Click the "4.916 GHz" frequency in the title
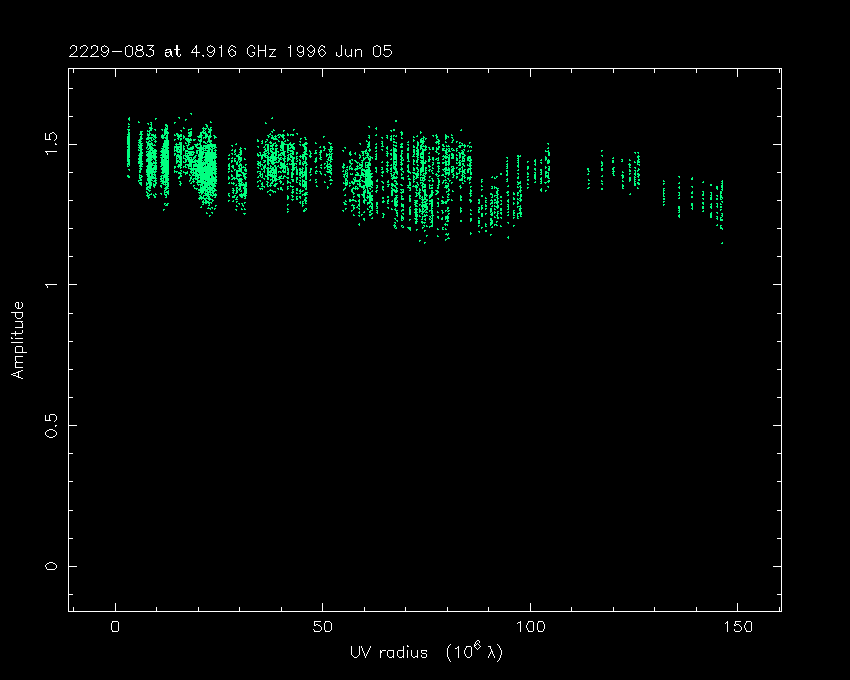Image resolution: width=850 pixels, height=680 pixels. coord(209,52)
